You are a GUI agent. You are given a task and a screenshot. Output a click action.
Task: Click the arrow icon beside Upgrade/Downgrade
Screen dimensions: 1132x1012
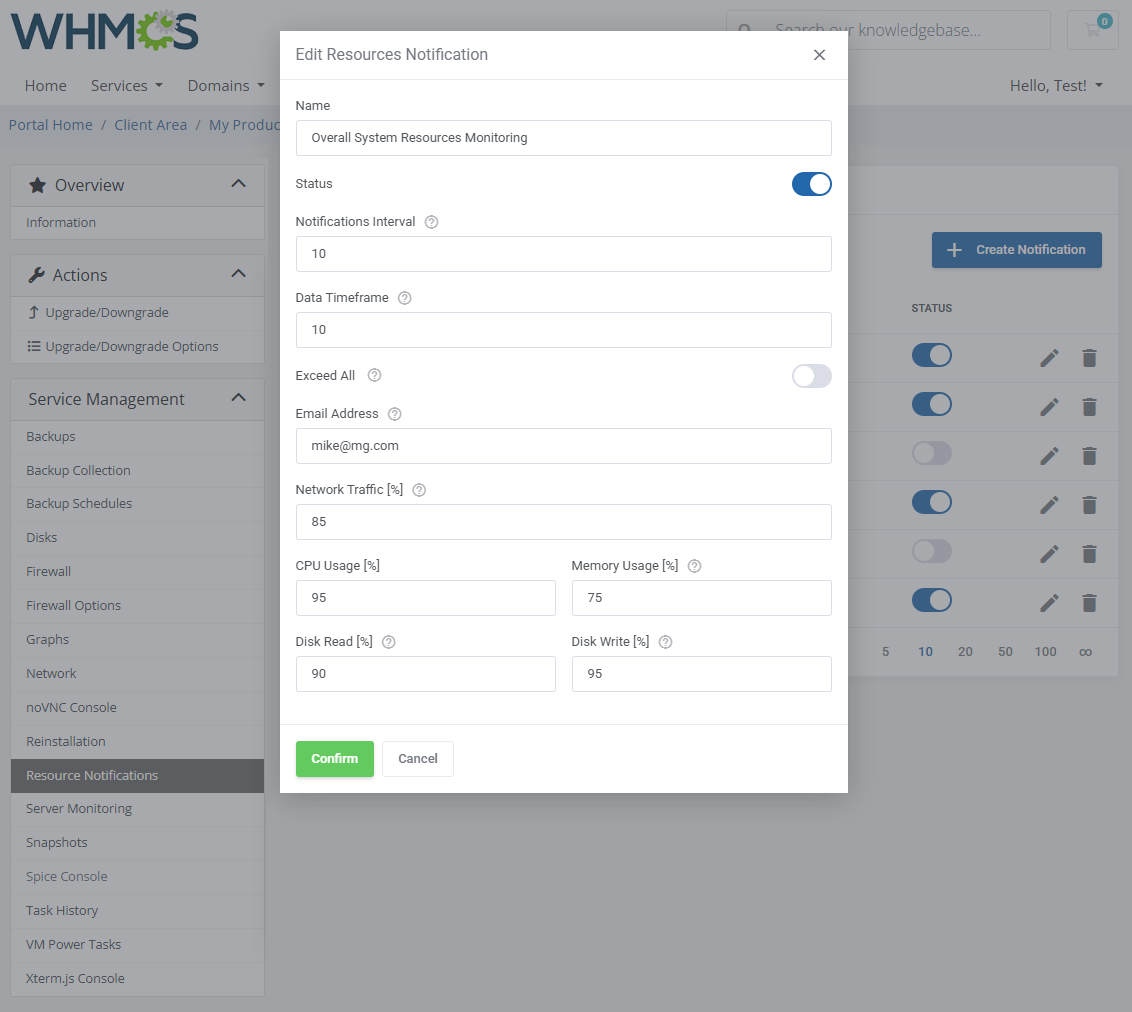click(33, 313)
